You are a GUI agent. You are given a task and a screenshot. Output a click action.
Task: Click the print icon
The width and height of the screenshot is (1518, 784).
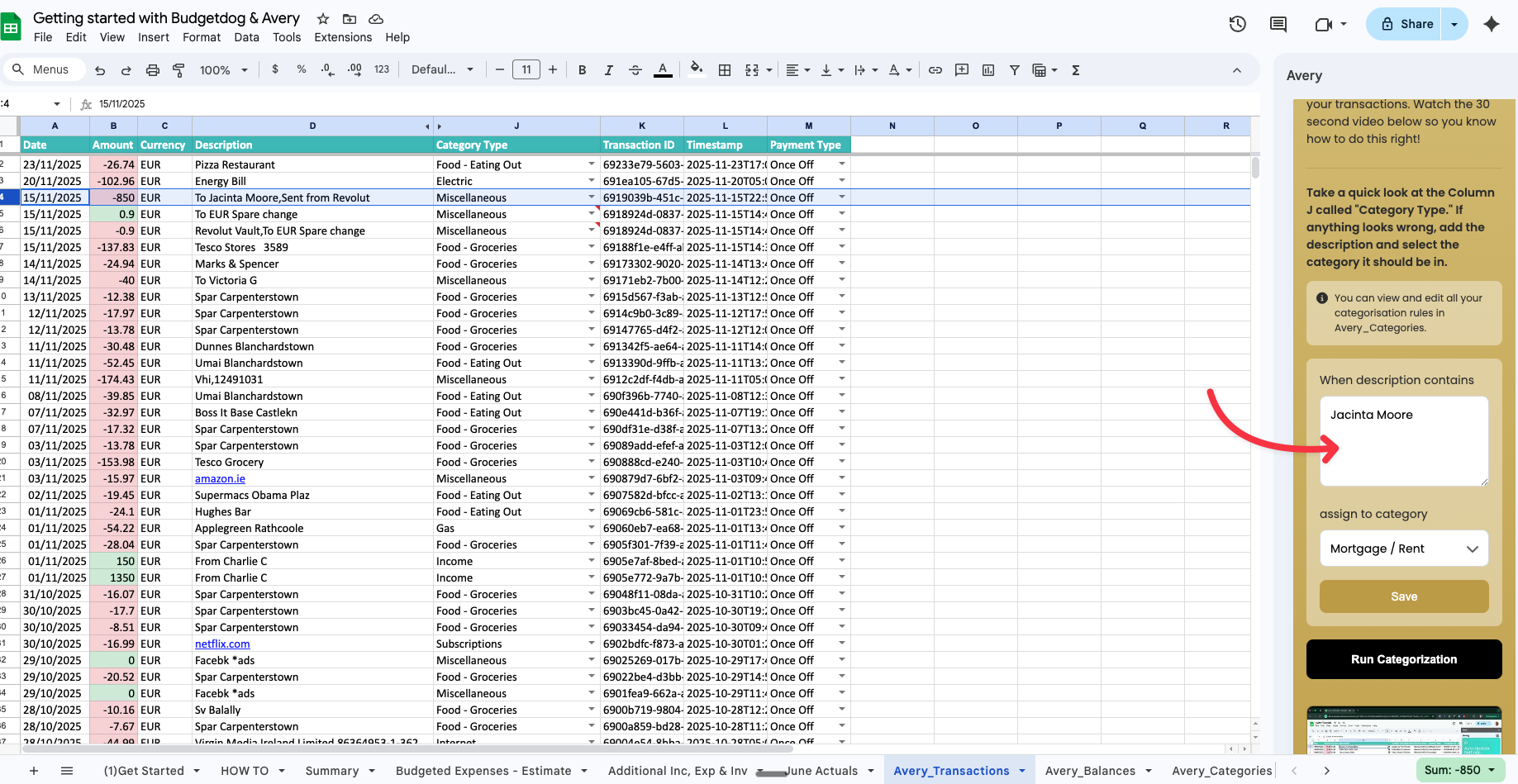[x=152, y=70]
